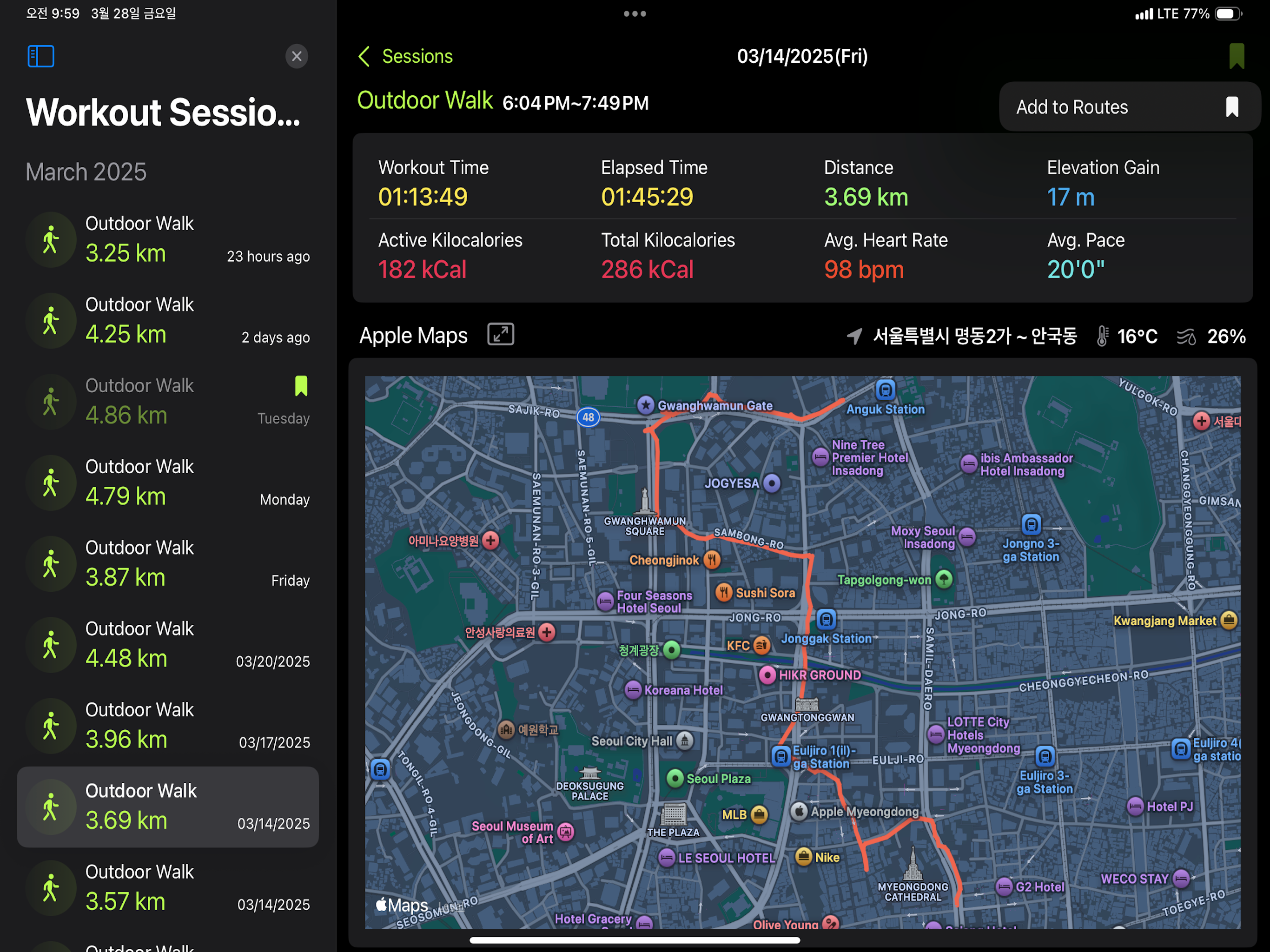Select the KFC map marker
This screenshot has width=1270, height=952.
coord(762,645)
